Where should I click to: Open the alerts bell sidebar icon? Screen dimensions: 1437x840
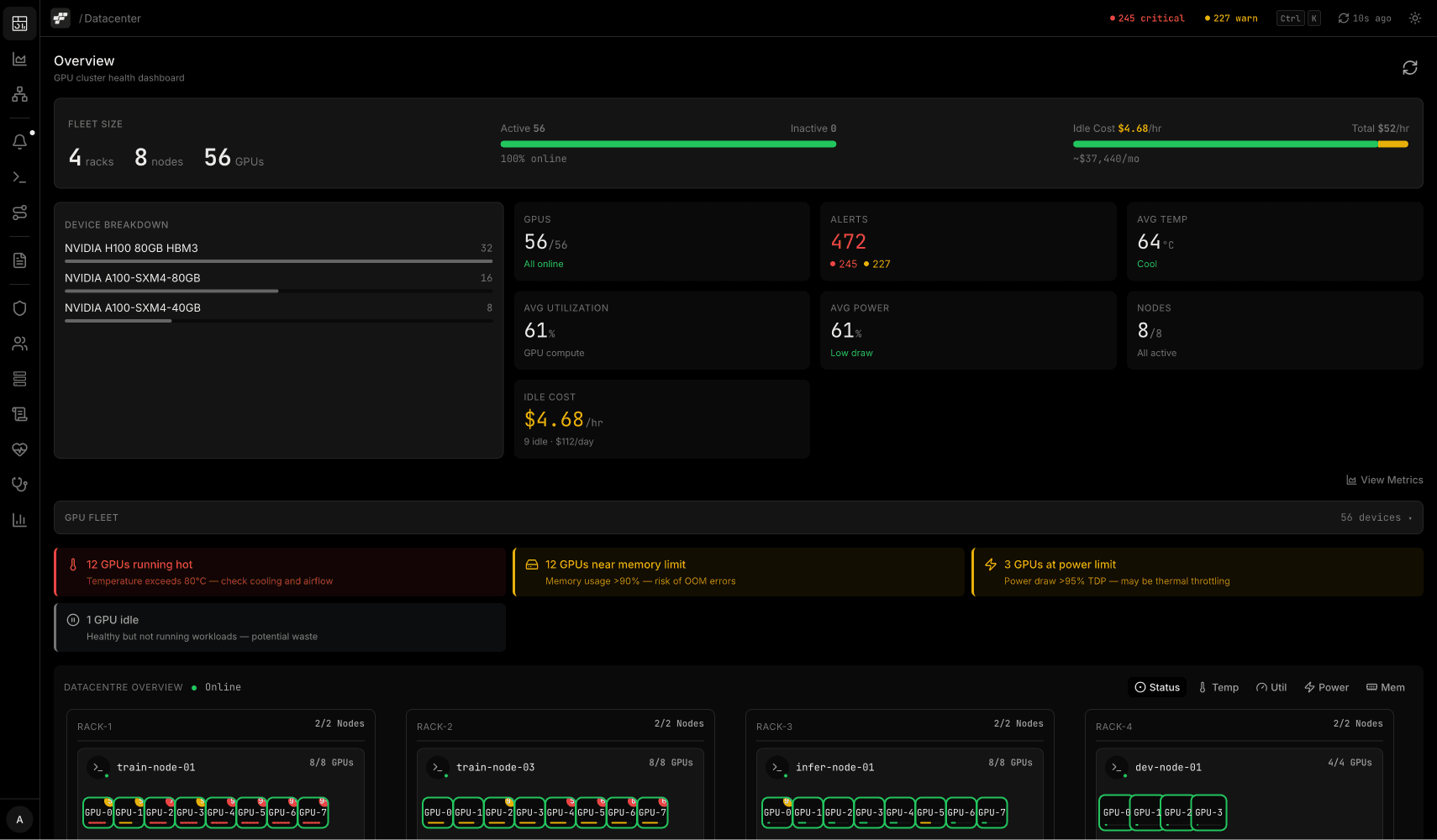pyautogui.click(x=19, y=142)
